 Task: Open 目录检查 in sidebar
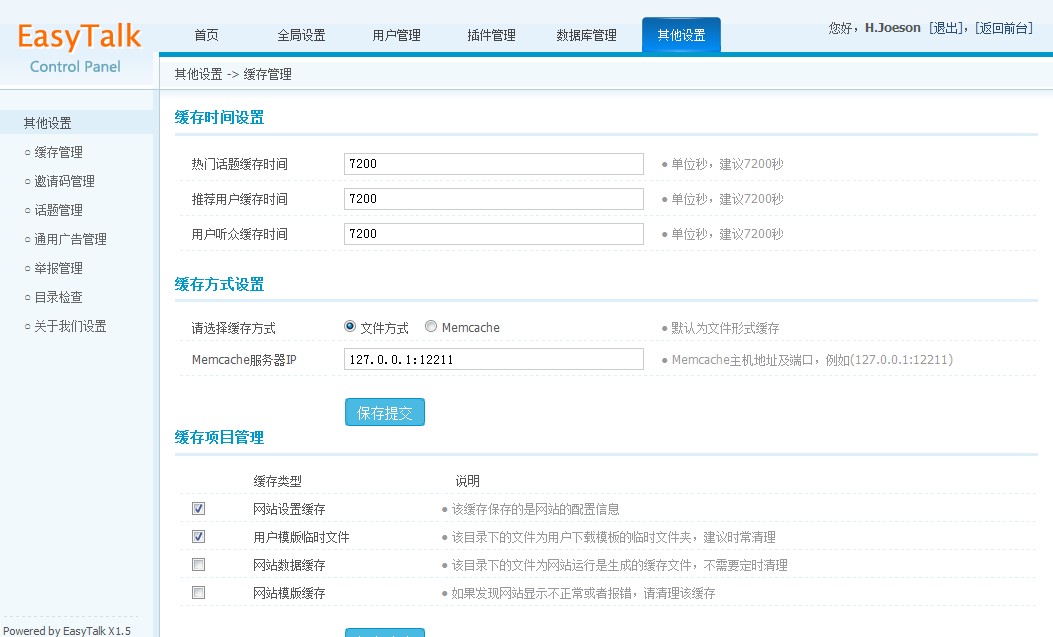click(58, 297)
